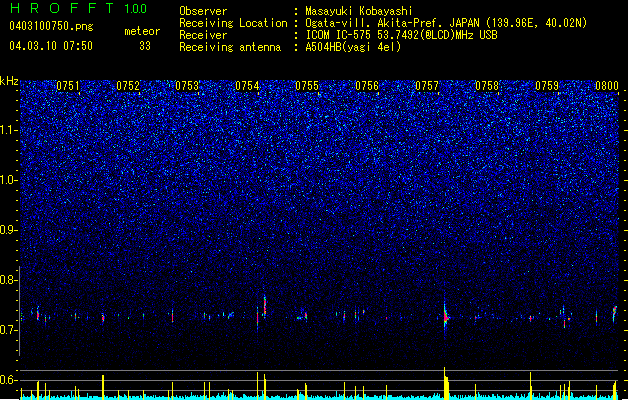Click the tall echo streak just after 0754
This screenshot has height=400, width=629.
coord(265,306)
